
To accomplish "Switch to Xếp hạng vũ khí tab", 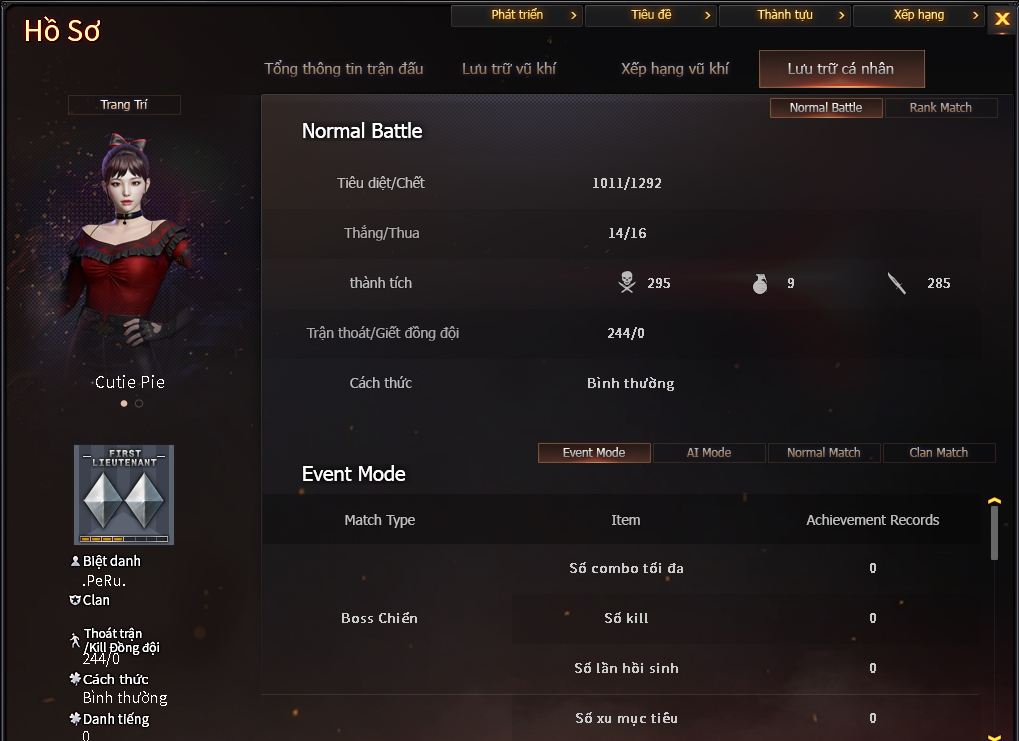I will [x=675, y=69].
